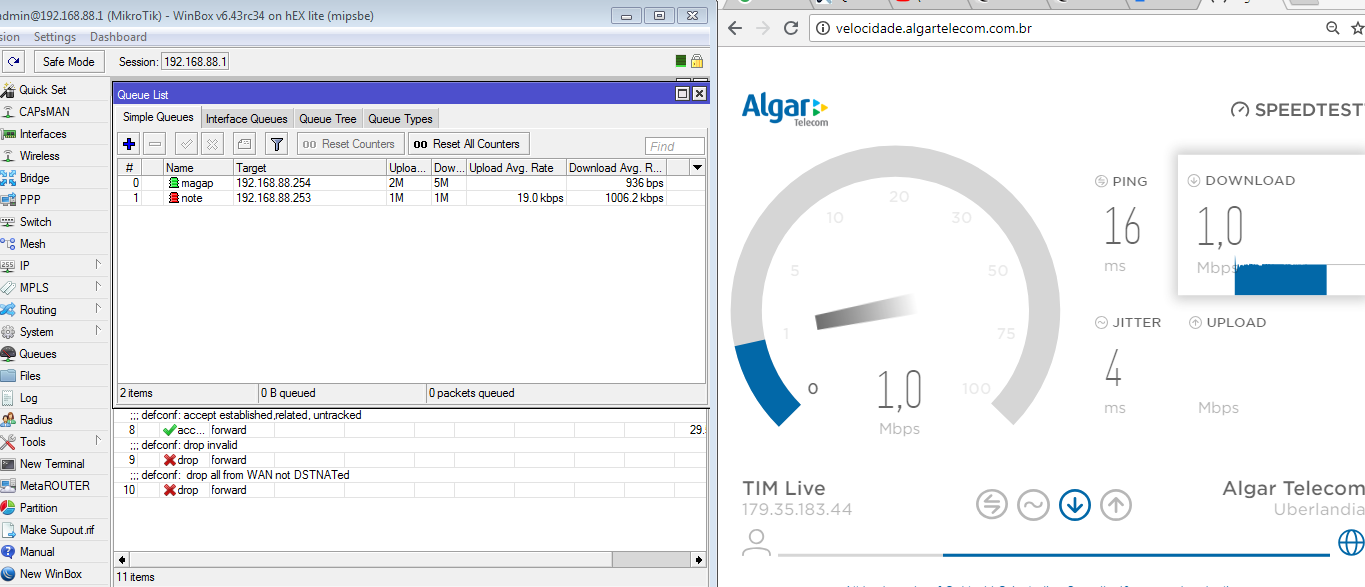Open MetaROUTER in the sidebar

coord(54,486)
